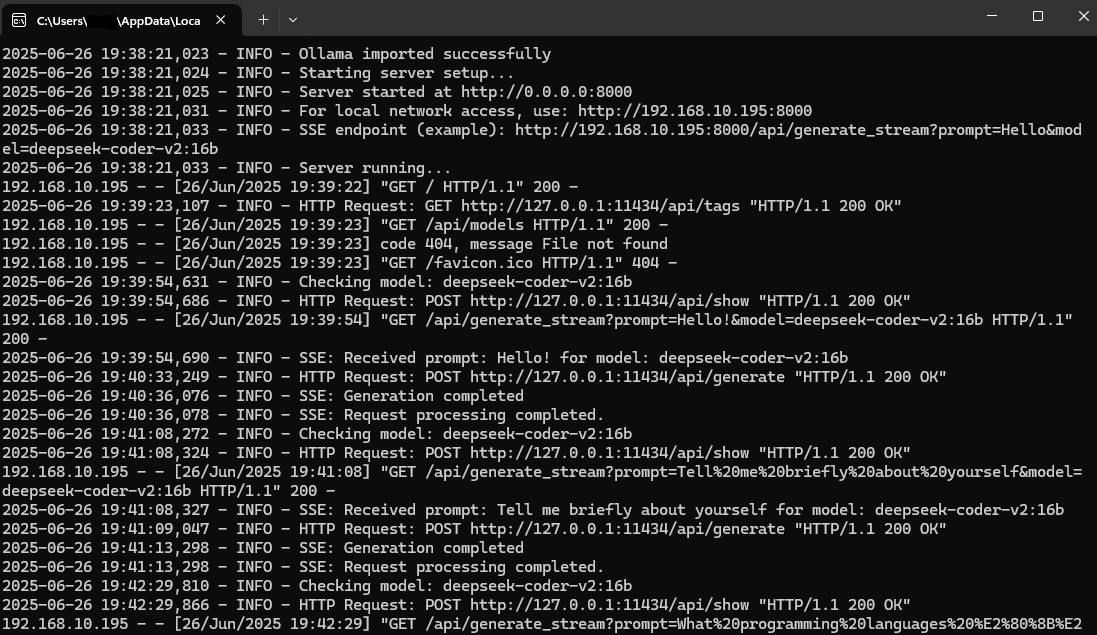
Task: Click the GET /favicon.ico 404 log entry
Action: point(339,262)
